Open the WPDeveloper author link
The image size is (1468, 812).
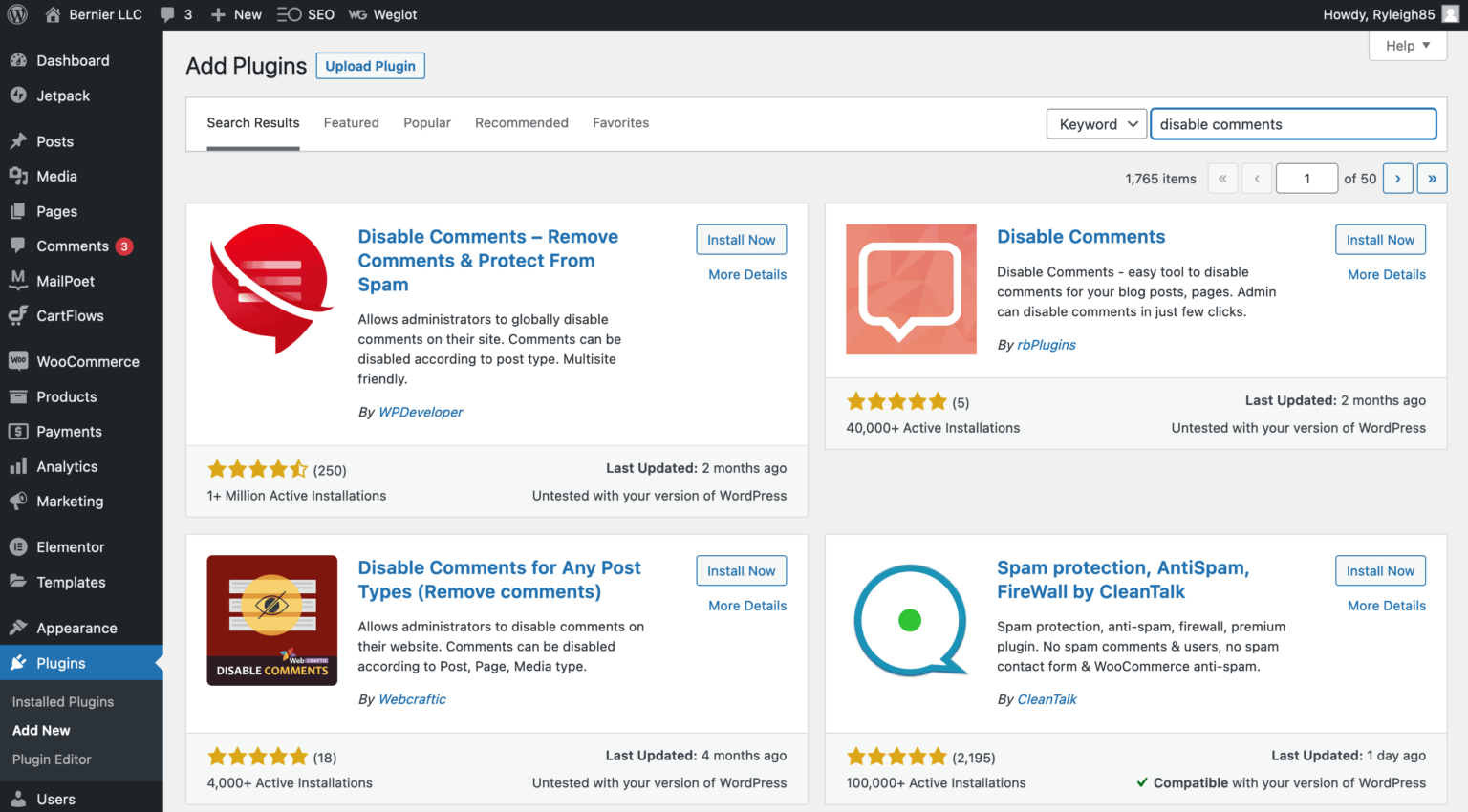pyautogui.click(x=421, y=412)
